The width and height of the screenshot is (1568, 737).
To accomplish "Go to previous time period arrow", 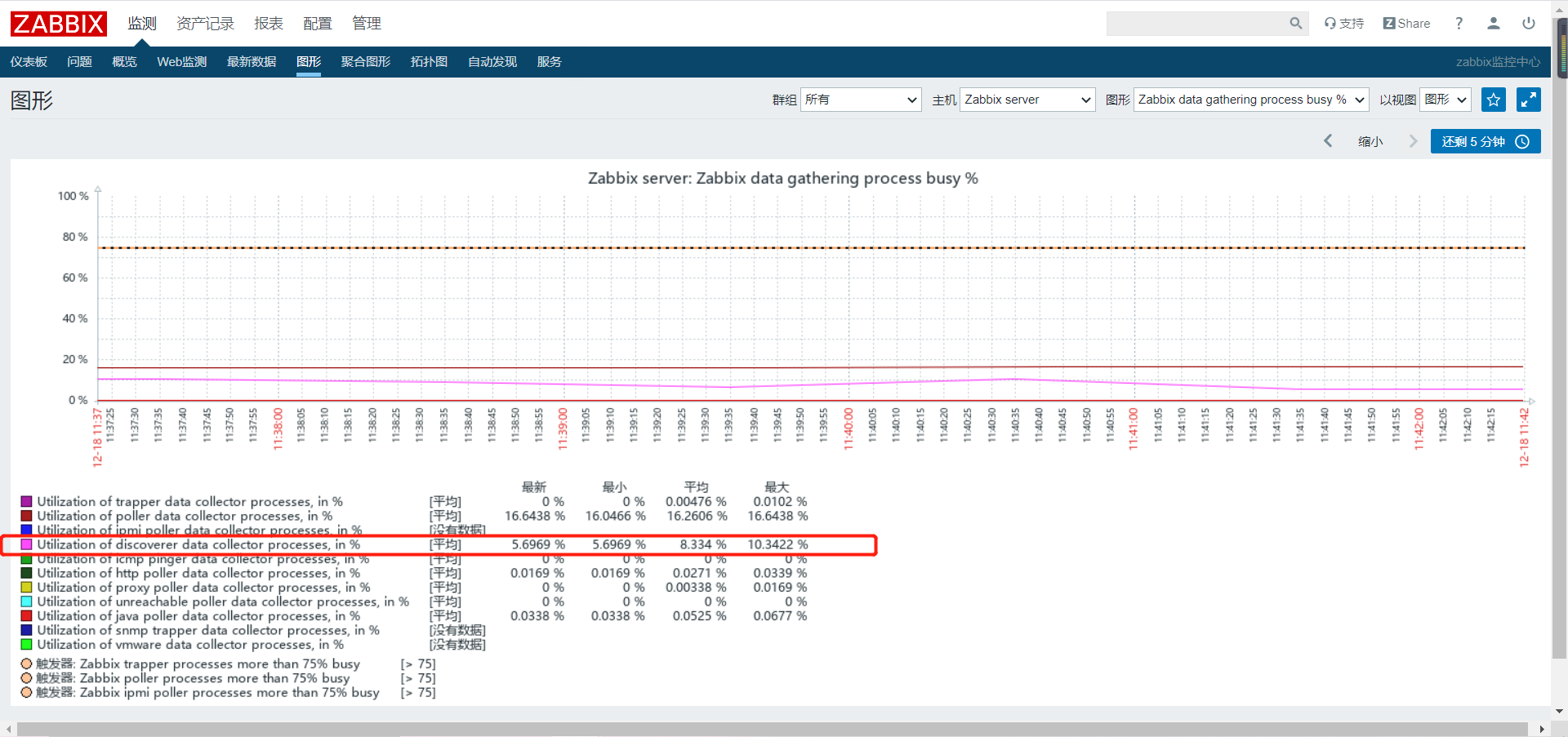I will (1328, 141).
